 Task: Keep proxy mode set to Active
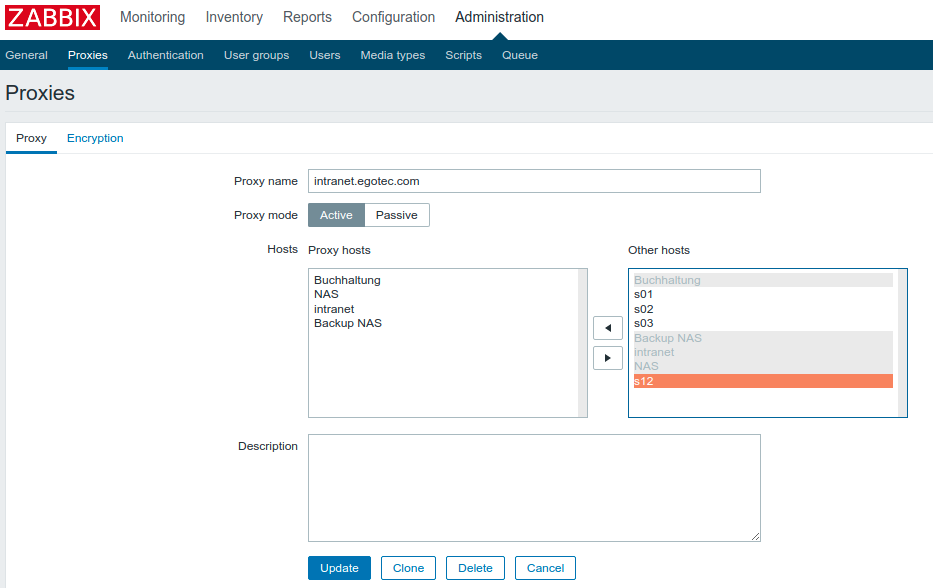tap(336, 214)
